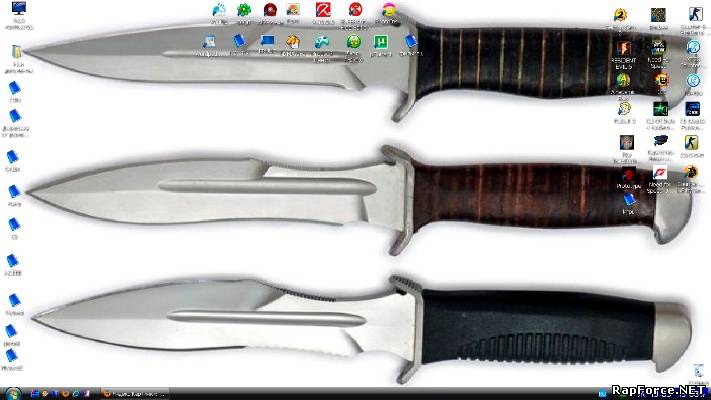Image resolution: width=711 pixels, height=400 pixels.
Task: Open the My Computer monitor icon
Action: (x=19, y=9)
